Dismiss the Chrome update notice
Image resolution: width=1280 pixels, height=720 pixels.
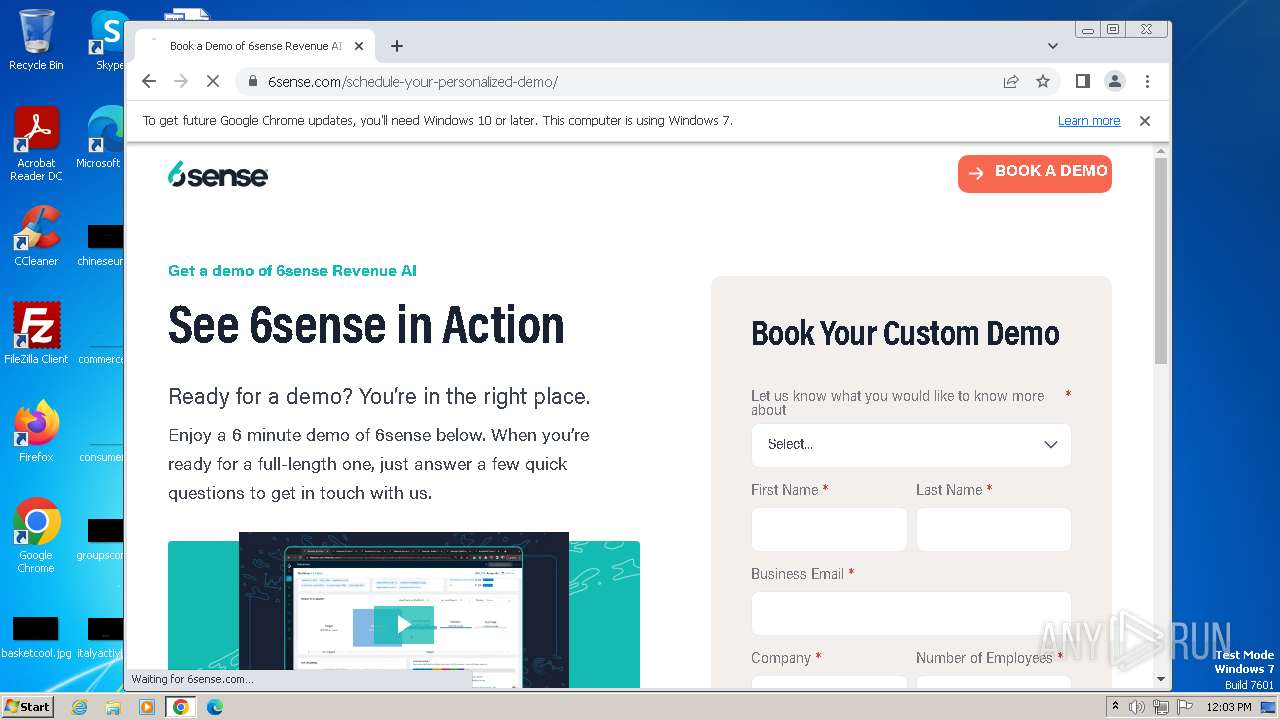[x=1145, y=121]
